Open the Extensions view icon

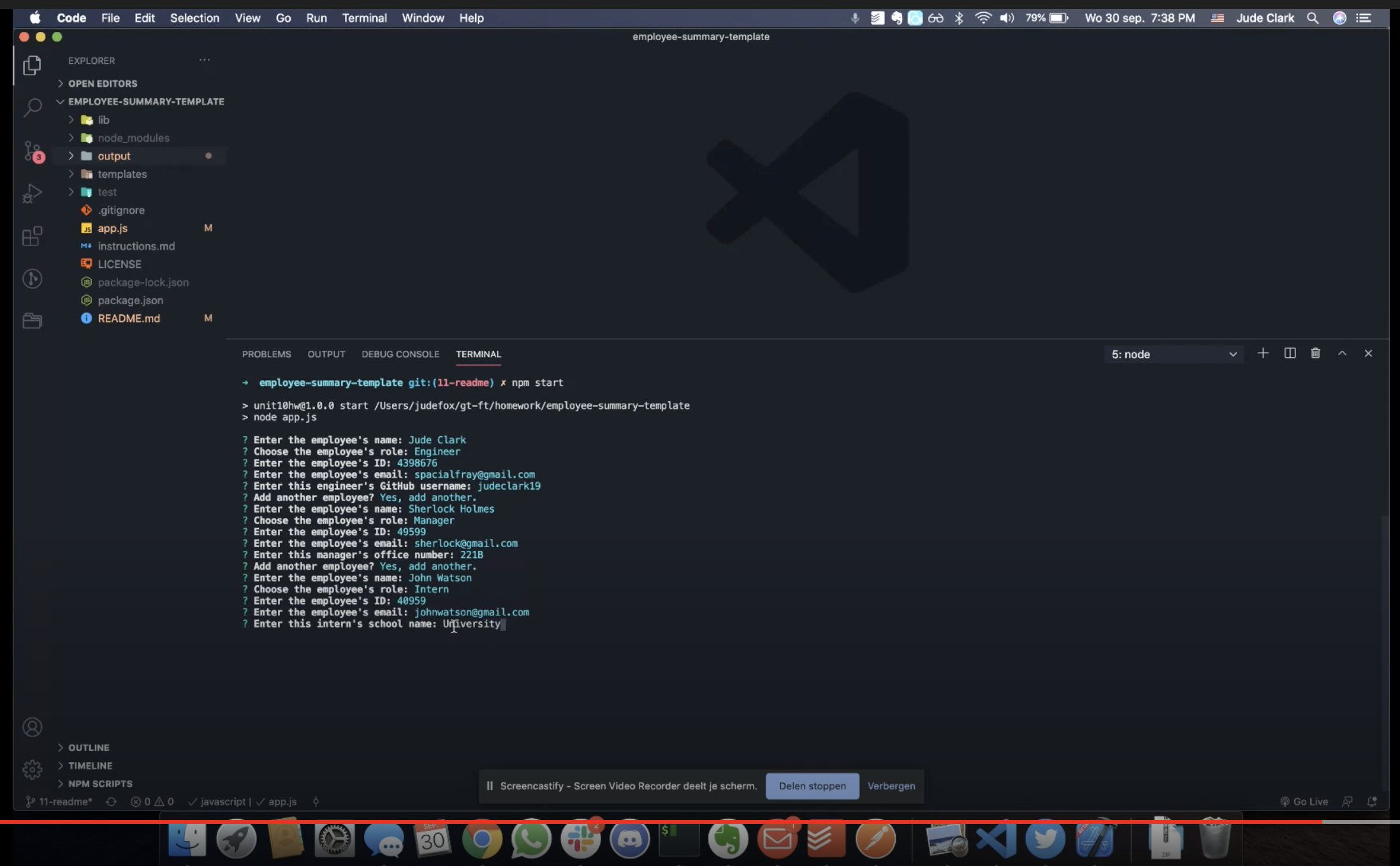pos(32,237)
